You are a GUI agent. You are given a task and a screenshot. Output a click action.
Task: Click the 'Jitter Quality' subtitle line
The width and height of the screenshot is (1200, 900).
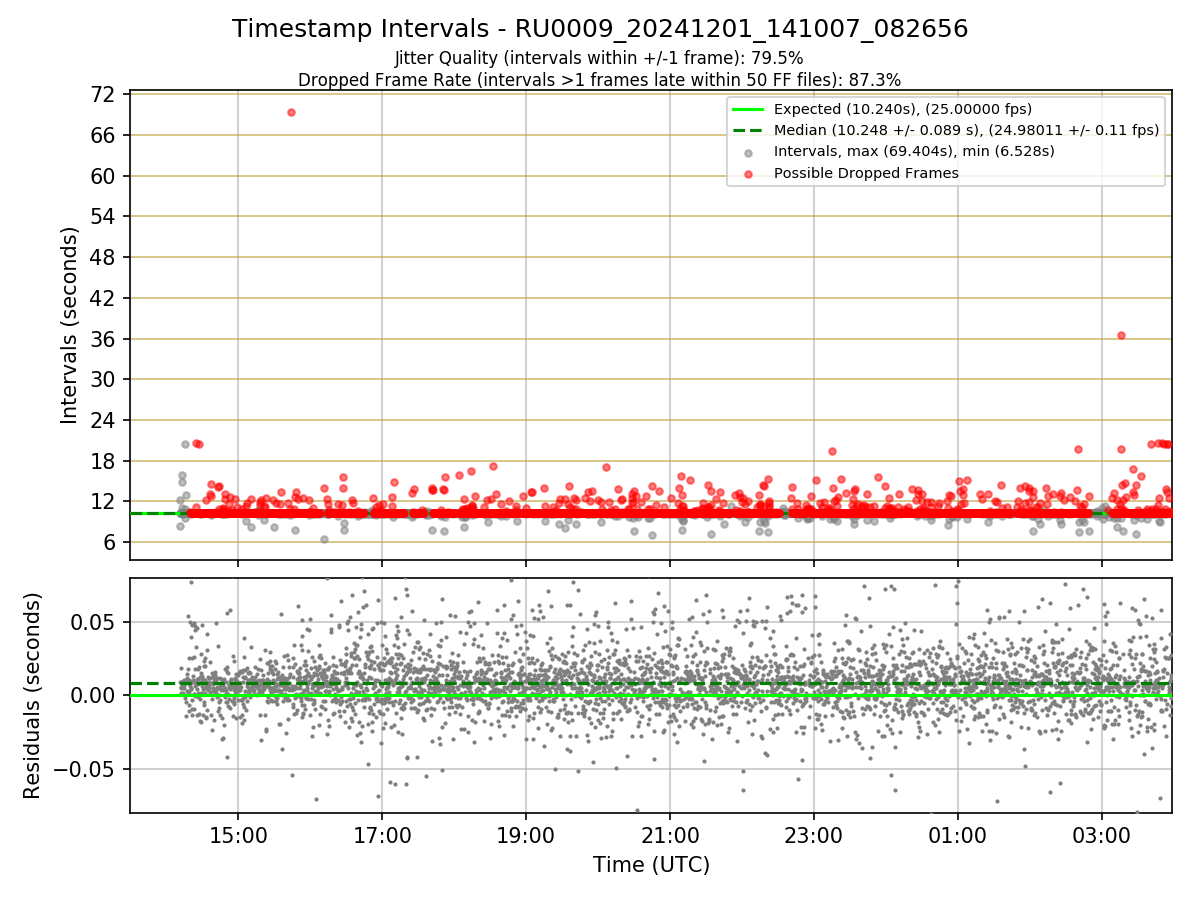[x=599, y=58]
